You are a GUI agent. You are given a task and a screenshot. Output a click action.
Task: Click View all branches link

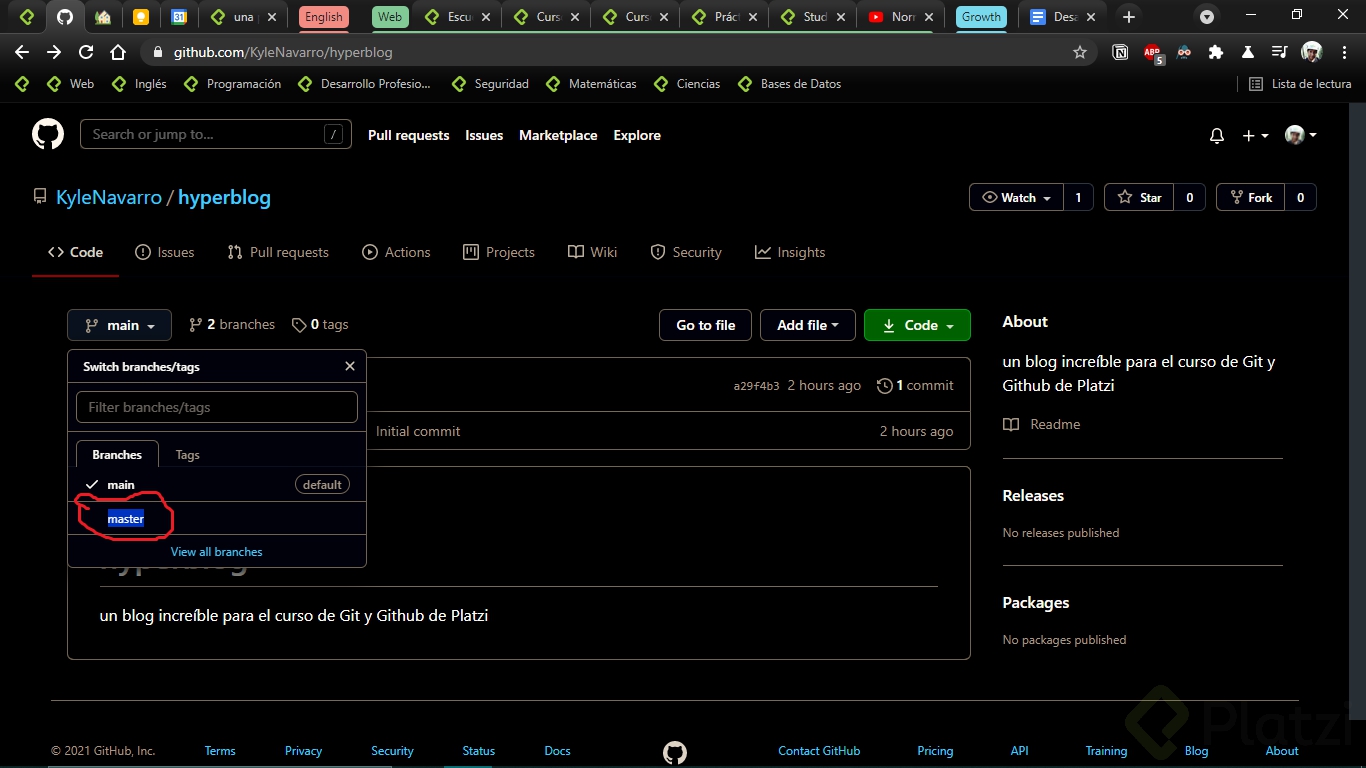click(217, 551)
